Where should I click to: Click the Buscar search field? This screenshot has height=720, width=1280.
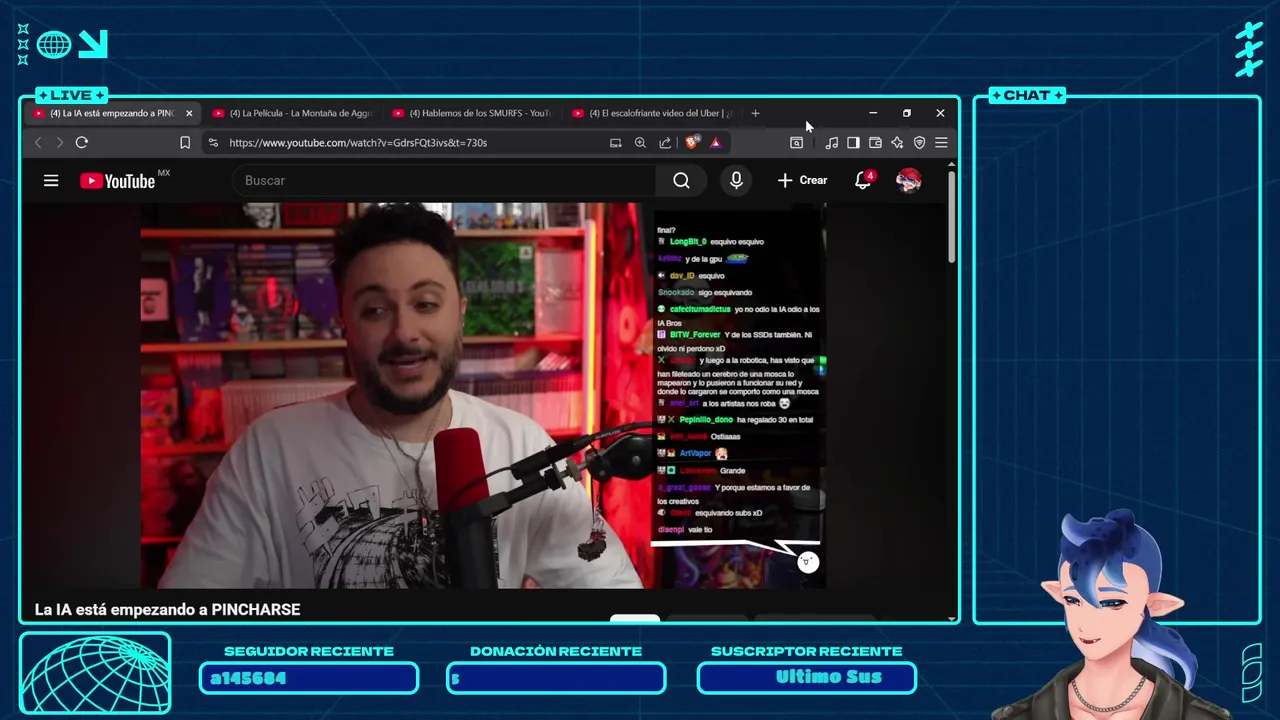[x=444, y=181]
